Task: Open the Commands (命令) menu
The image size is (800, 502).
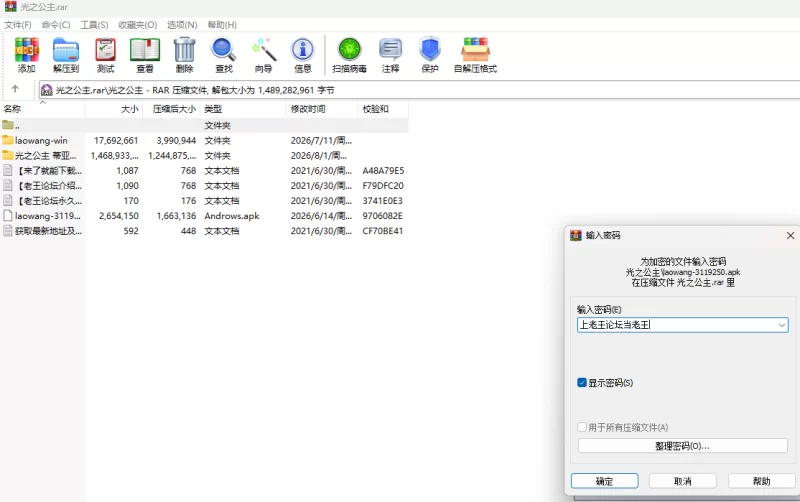Action: [x=56, y=25]
